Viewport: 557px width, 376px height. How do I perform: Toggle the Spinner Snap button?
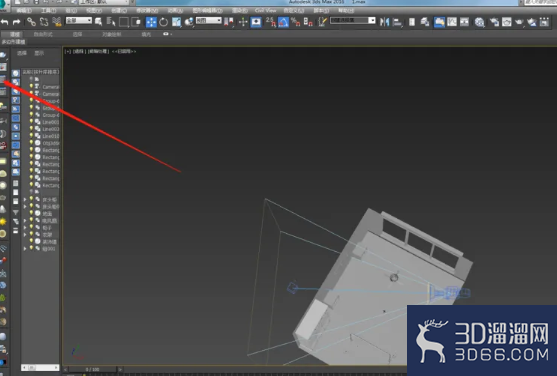(x=308, y=22)
